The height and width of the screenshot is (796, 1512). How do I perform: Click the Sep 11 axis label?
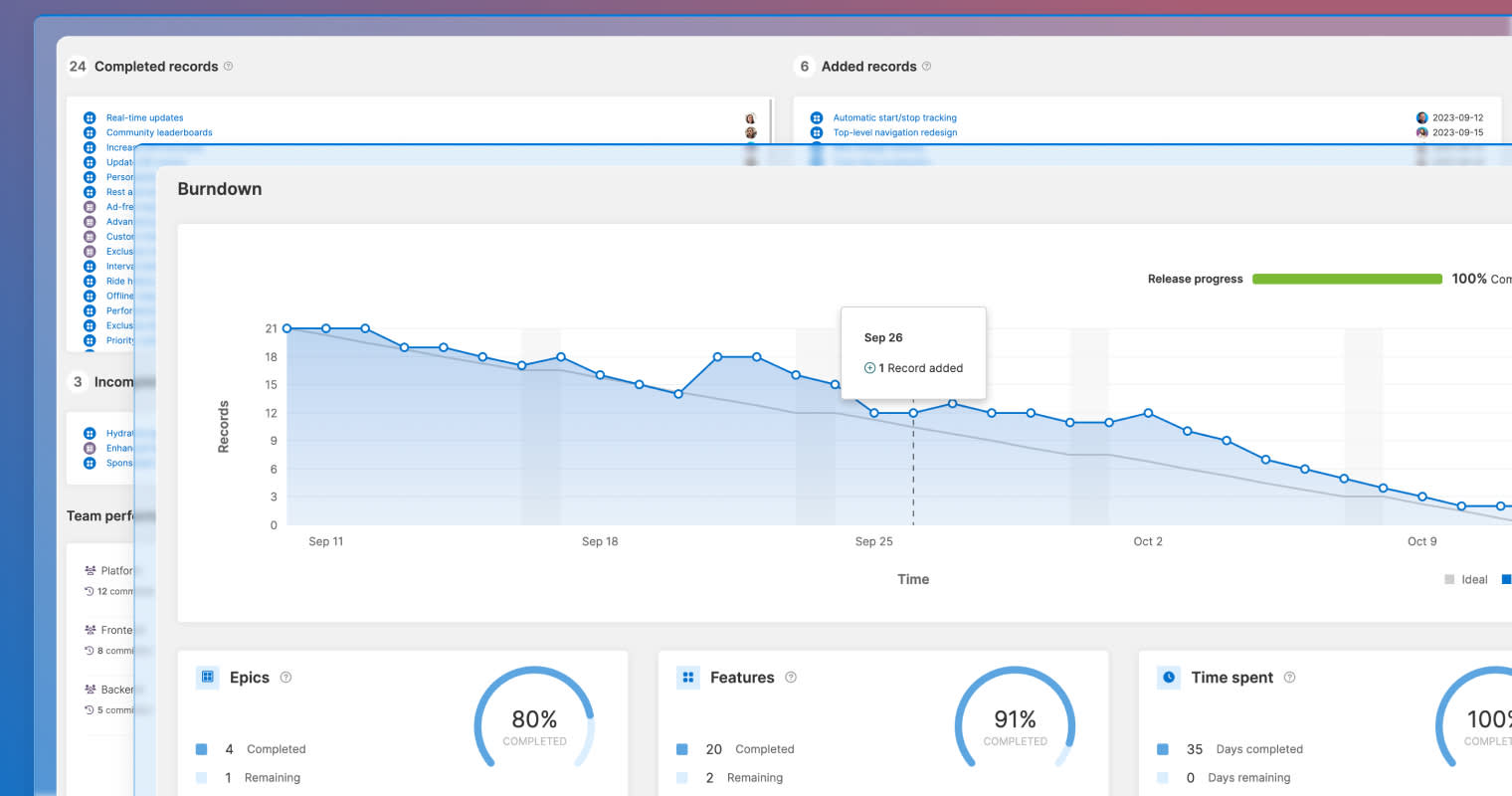(x=325, y=541)
